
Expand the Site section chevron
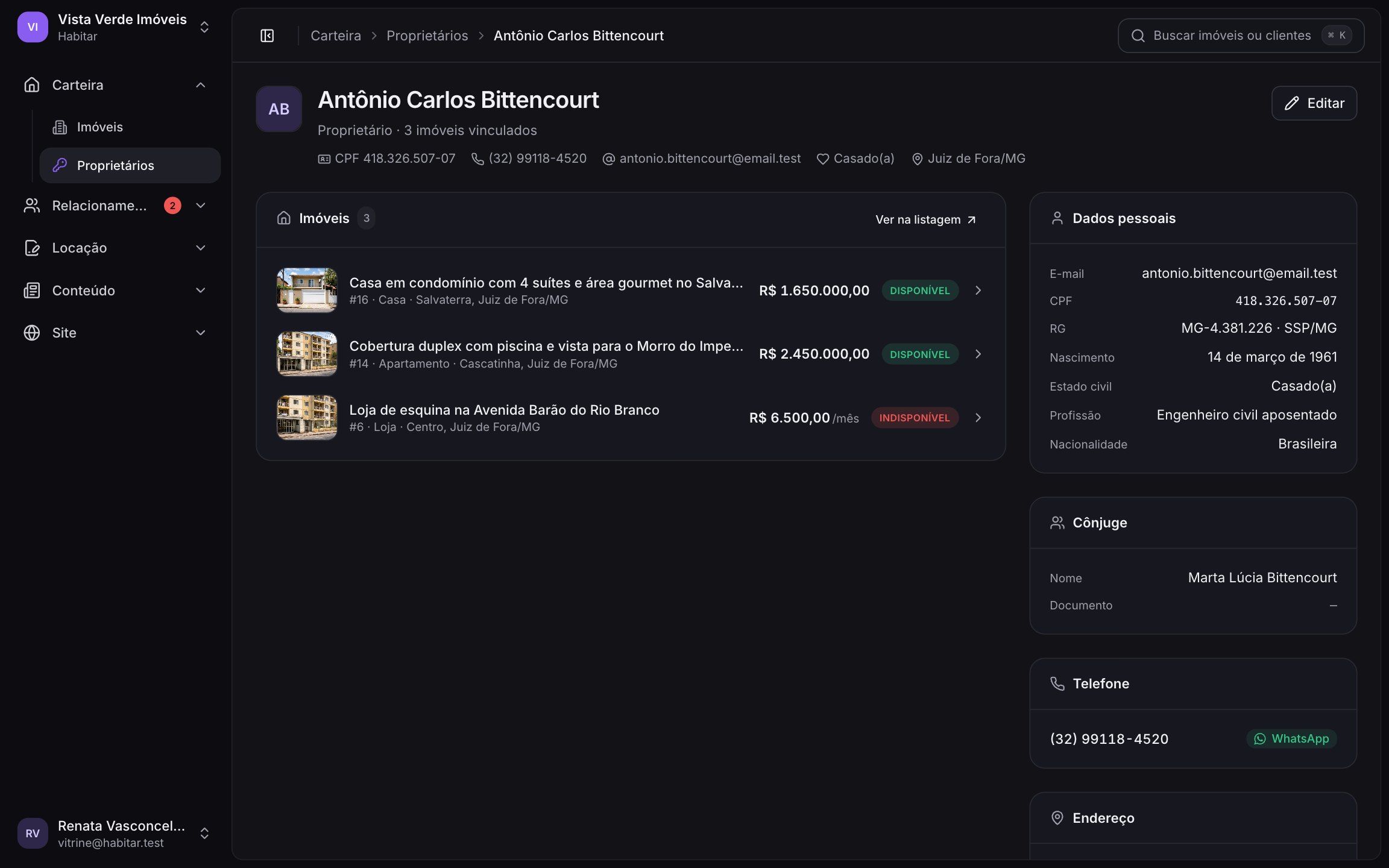tap(201, 333)
